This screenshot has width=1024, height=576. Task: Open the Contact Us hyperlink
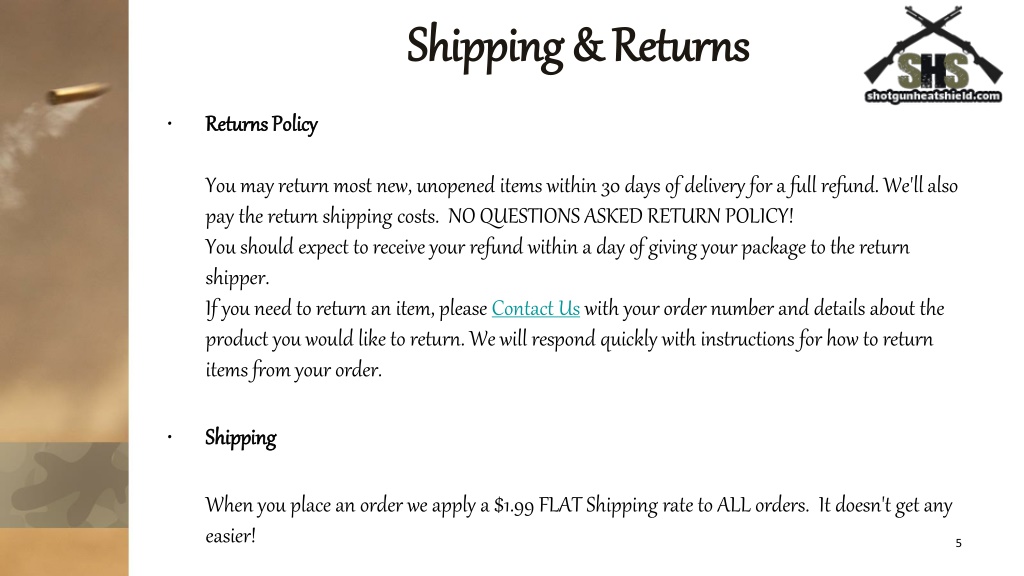536,308
